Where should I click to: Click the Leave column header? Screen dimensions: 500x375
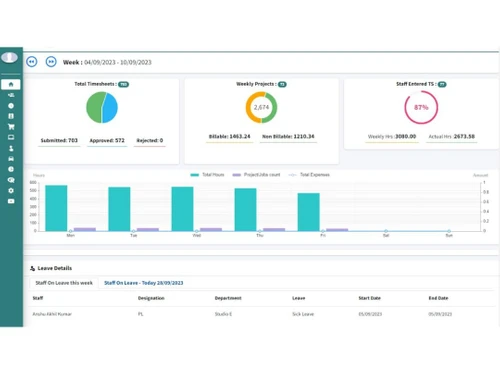[x=298, y=298]
